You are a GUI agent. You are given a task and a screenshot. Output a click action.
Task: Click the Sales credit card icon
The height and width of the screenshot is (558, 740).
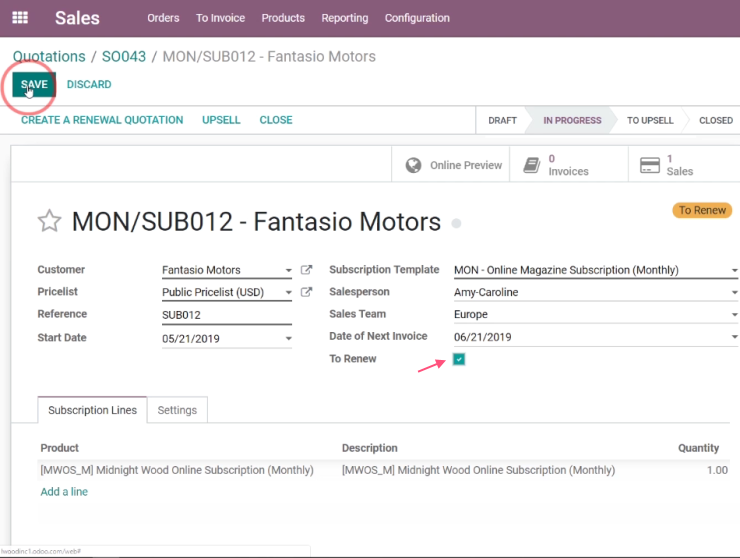coord(650,165)
